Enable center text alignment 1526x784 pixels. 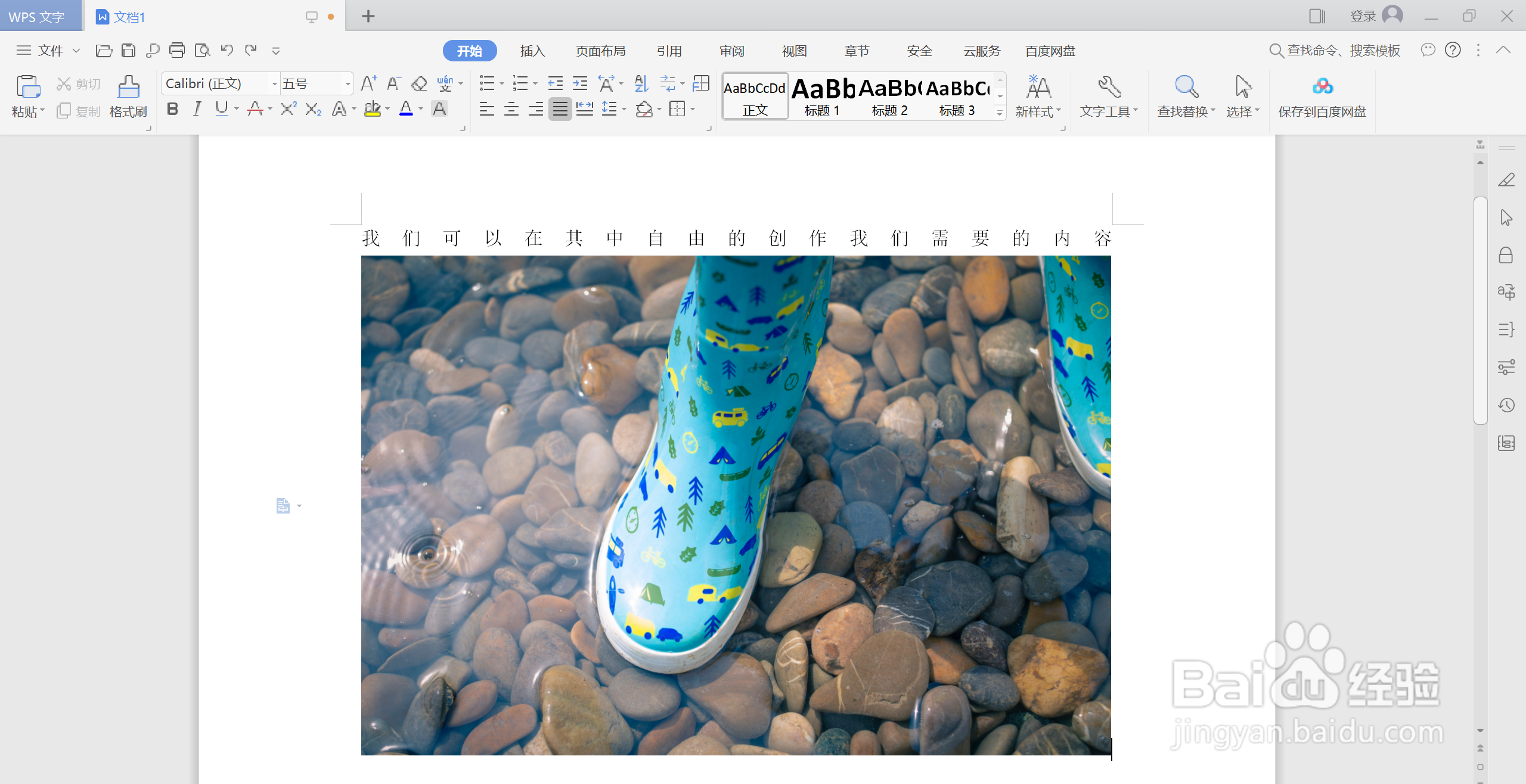pos(511,109)
